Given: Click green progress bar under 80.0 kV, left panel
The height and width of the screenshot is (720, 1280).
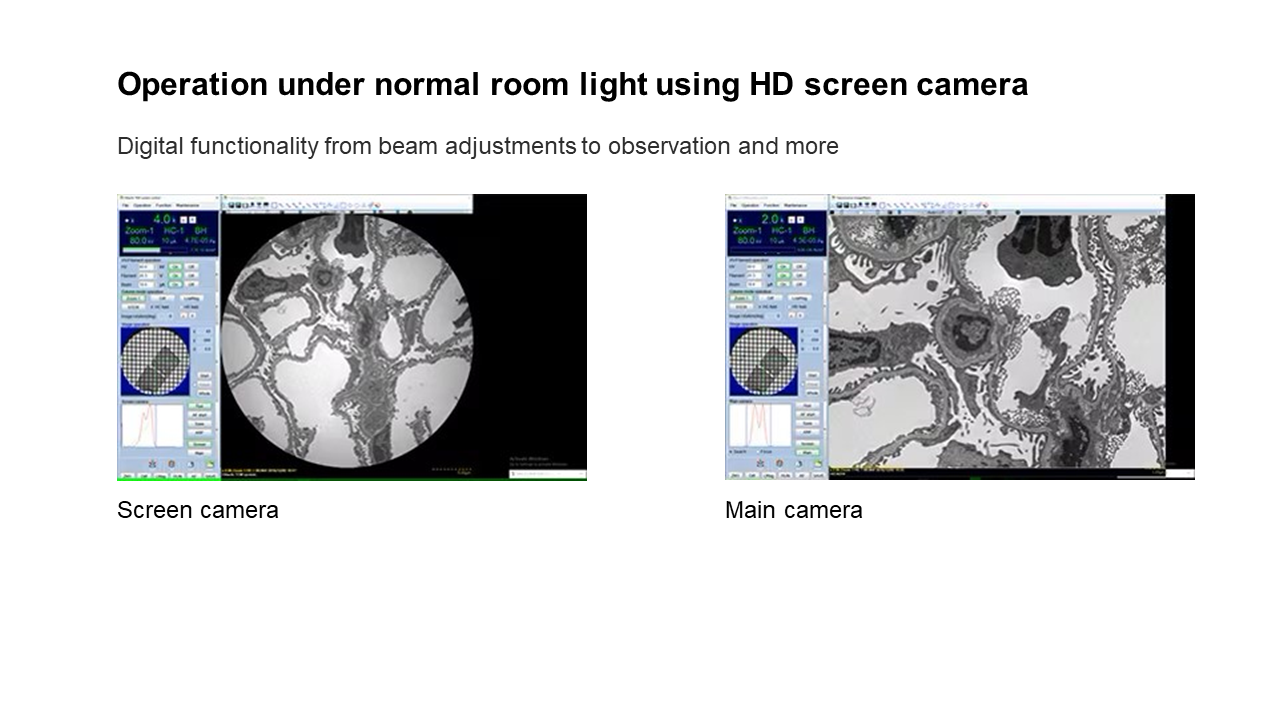Looking at the screenshot, I should point(140,250).
